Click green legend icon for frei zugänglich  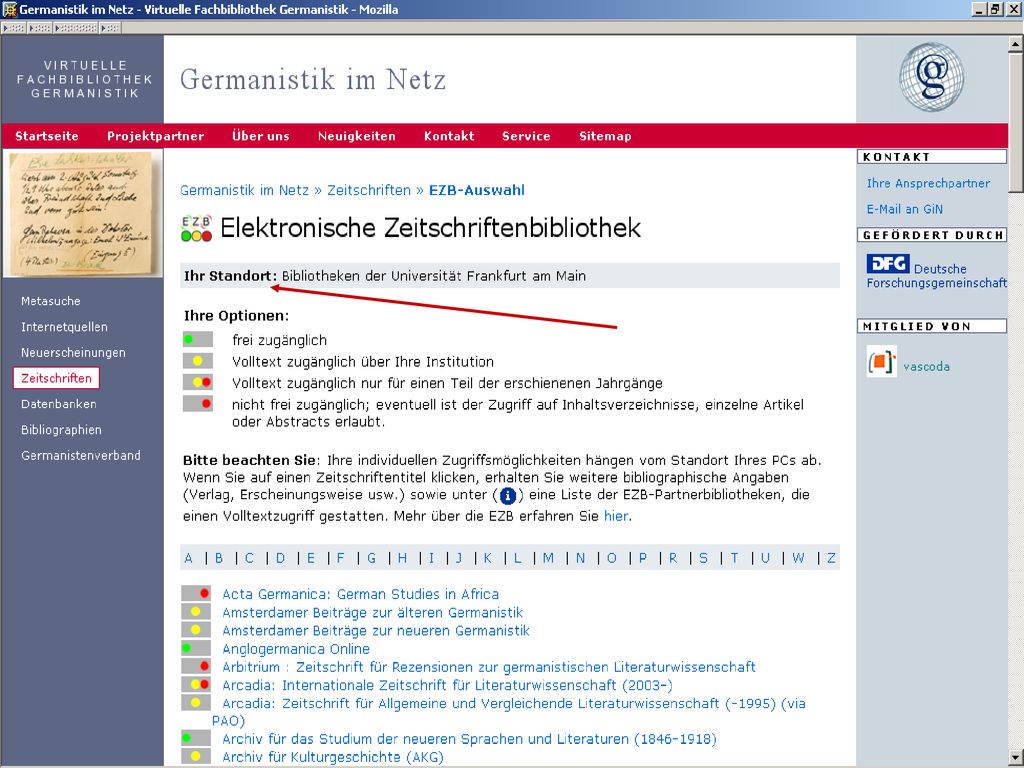pyautogui.click(x=198, y=340)
